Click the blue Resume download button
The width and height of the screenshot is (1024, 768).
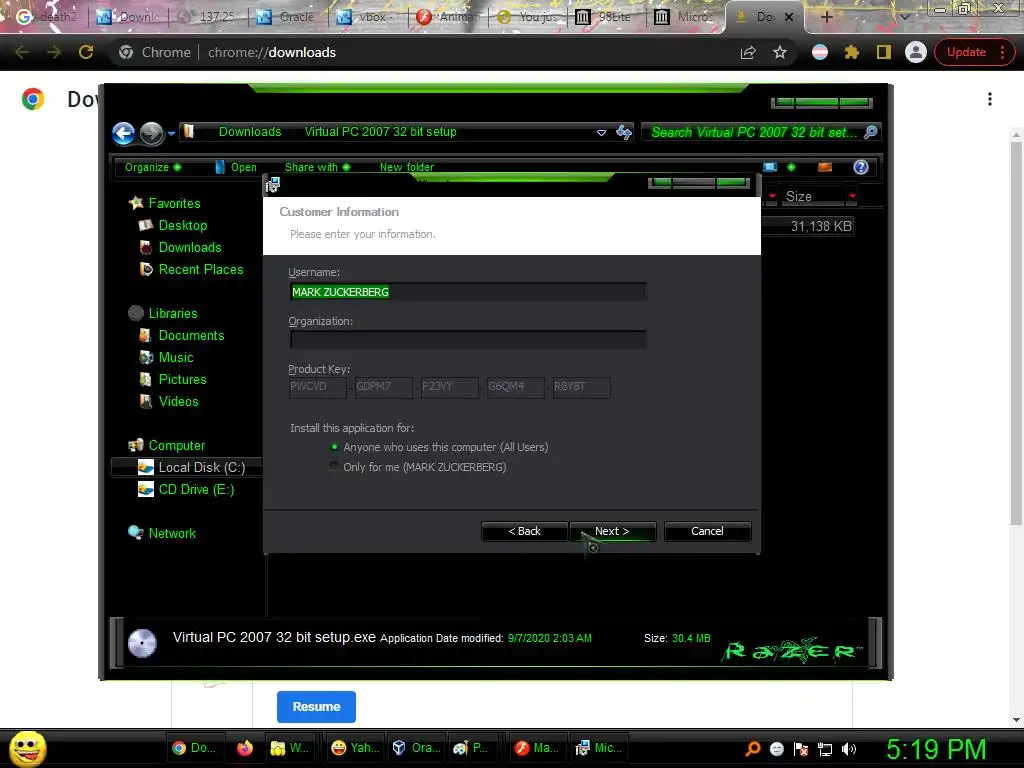pos(316,707)
